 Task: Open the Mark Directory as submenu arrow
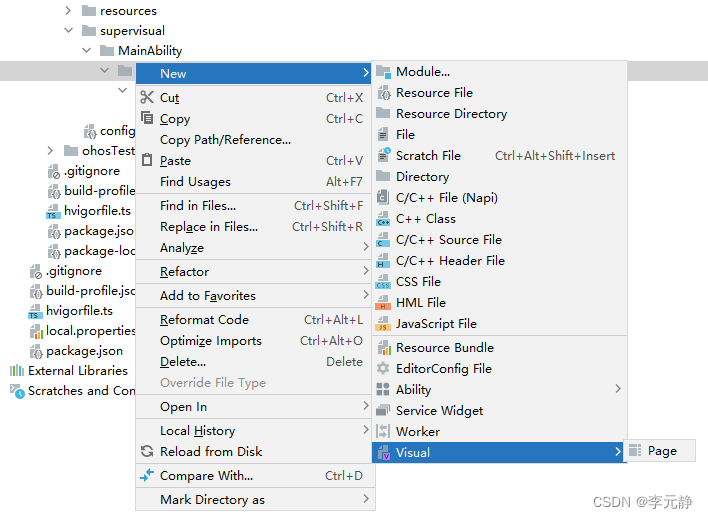tap(366, 499)
